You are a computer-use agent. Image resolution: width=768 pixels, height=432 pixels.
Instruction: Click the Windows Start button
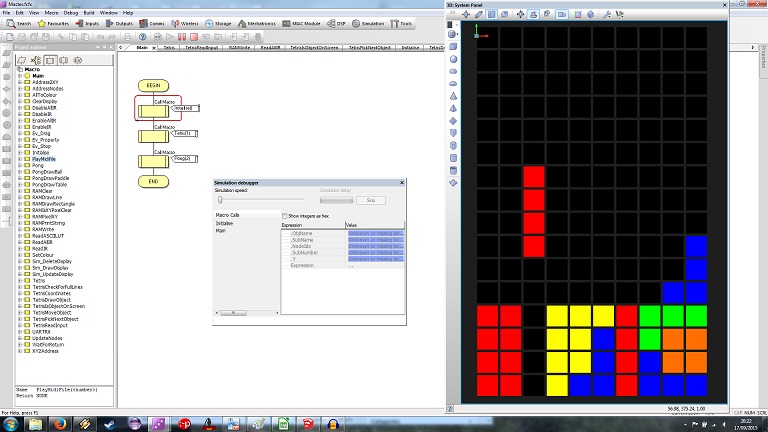click(10, 424)
